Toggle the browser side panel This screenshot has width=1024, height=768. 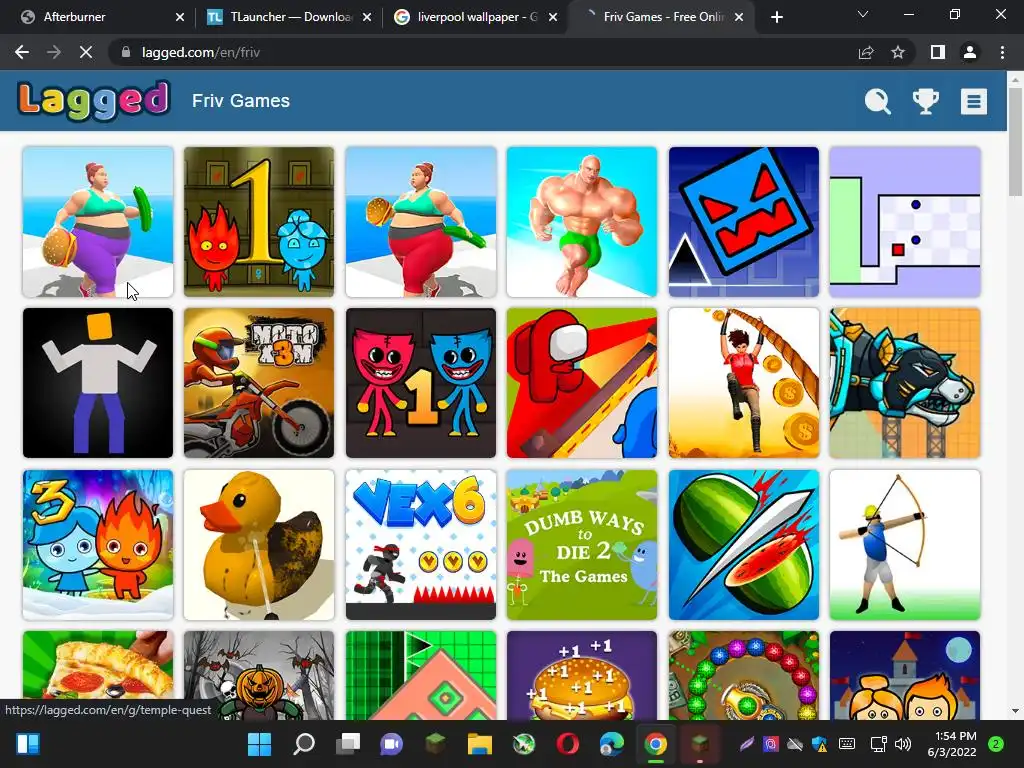[938, 52]
